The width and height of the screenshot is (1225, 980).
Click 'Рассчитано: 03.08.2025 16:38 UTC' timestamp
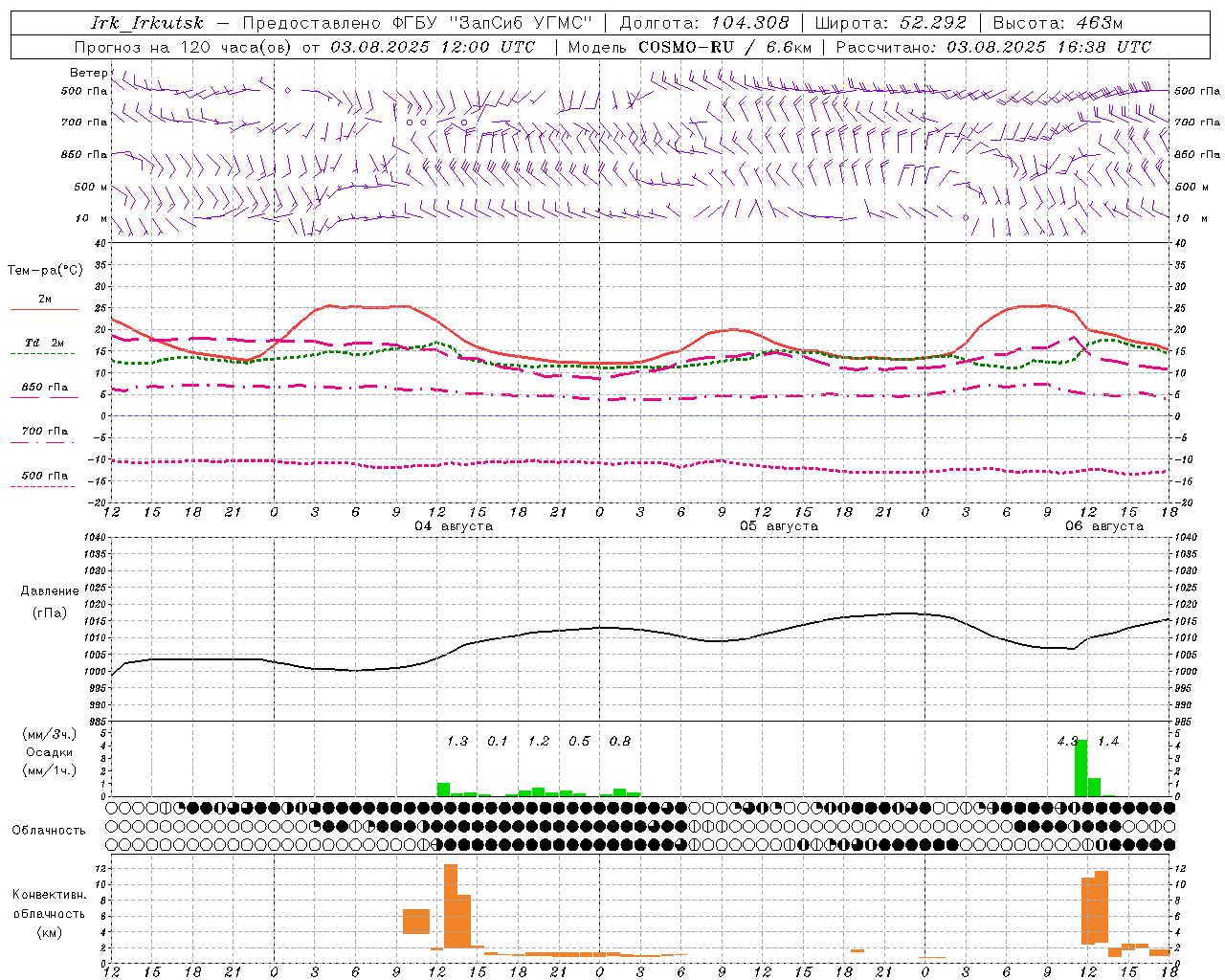993,47
